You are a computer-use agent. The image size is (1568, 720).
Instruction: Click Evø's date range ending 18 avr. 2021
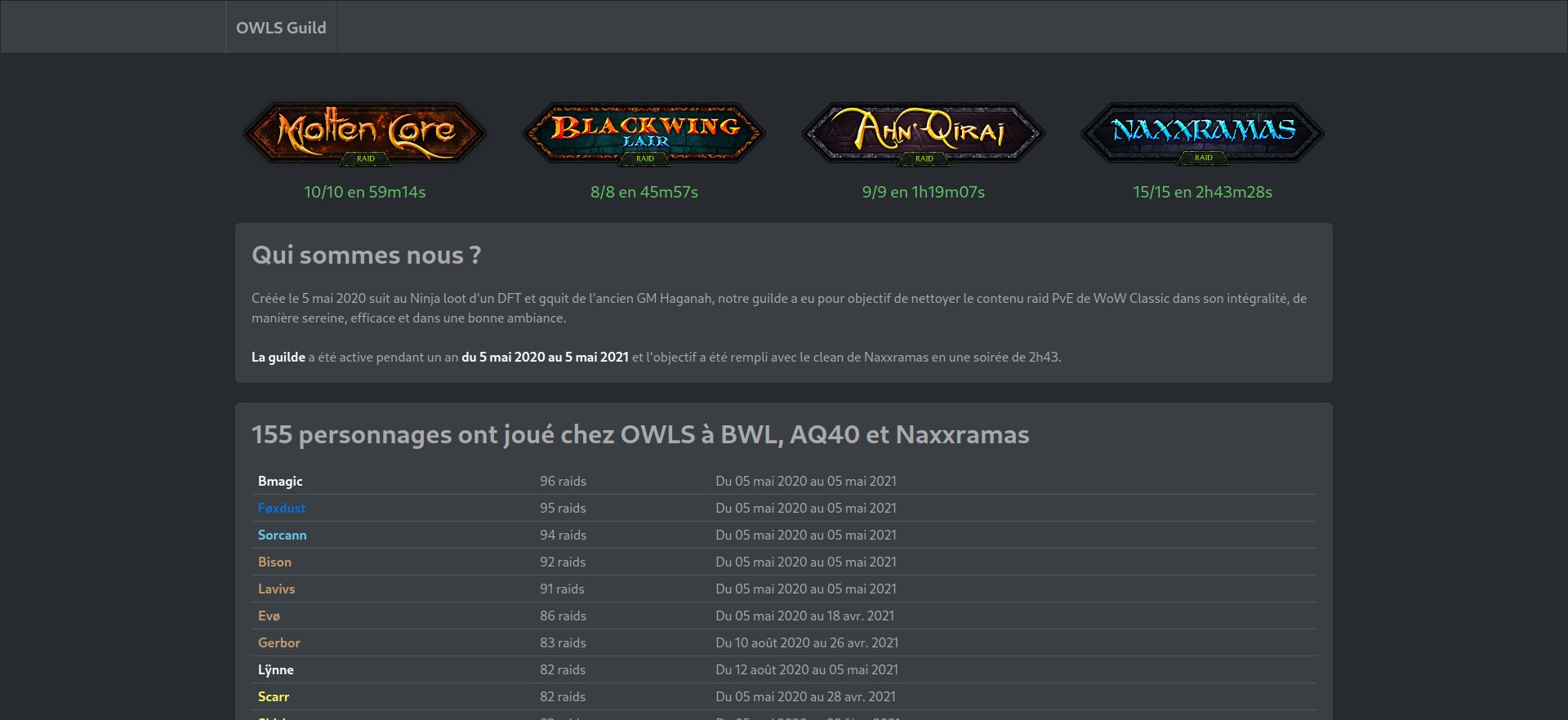tap(805, 616)
